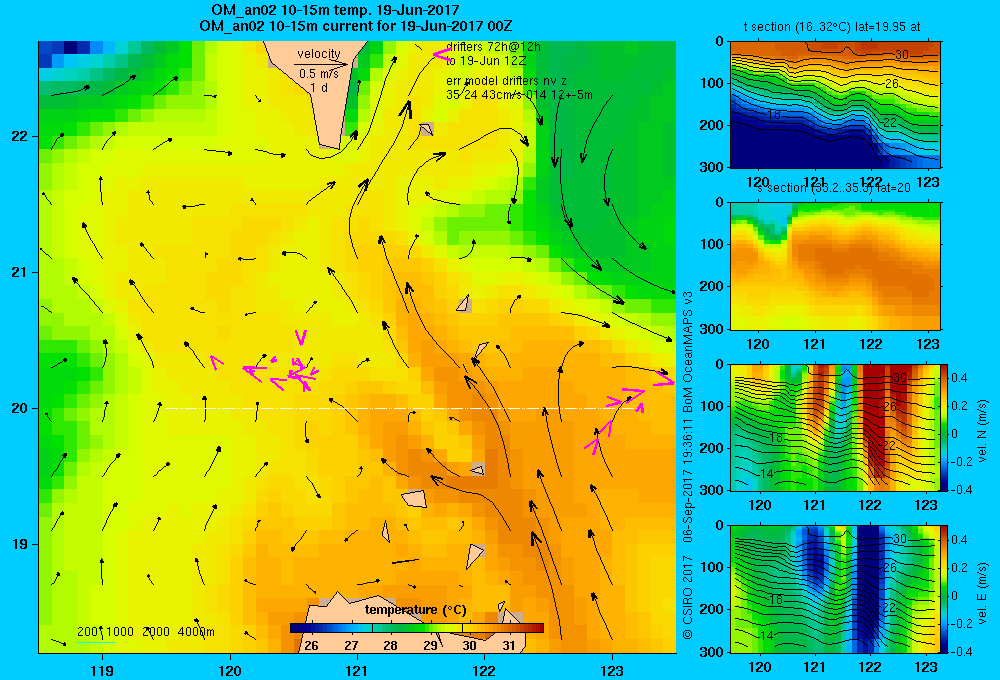Screen dimensions: 1000x680
Task: Click the 'vel. N (m/s)' axis label
Action: pos(983,431)
